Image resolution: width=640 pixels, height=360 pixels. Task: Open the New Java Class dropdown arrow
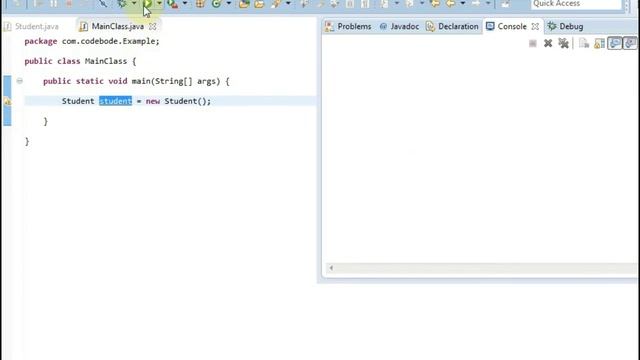tap(229, 4)
